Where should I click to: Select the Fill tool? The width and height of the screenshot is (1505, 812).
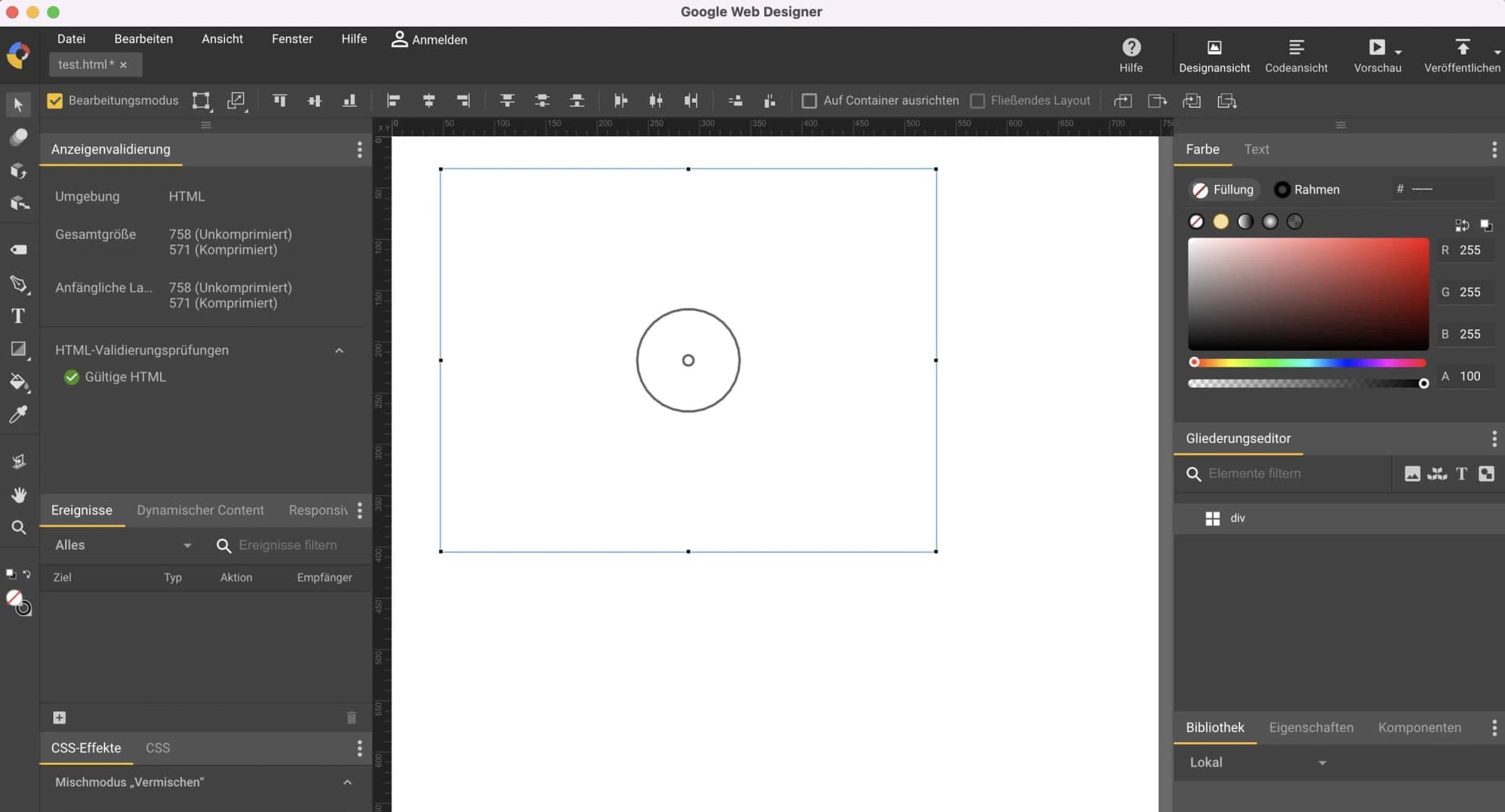click(19, 382)
